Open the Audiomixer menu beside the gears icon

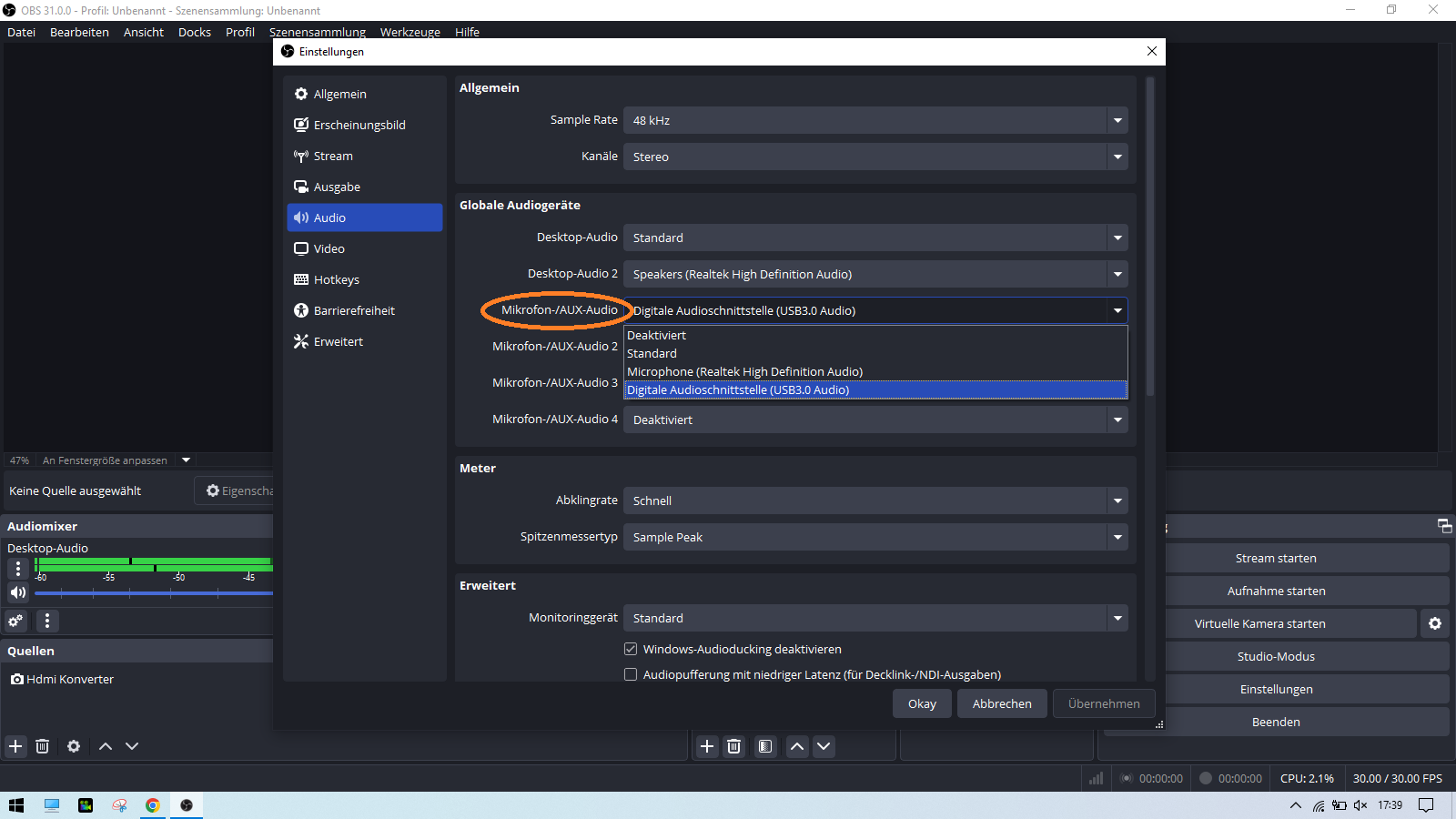47,621
